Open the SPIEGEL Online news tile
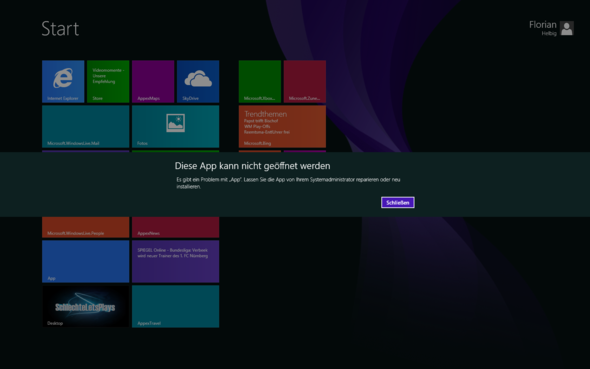Image resolution: width=590 pixels, height=369 pixels. pos(176,261)
